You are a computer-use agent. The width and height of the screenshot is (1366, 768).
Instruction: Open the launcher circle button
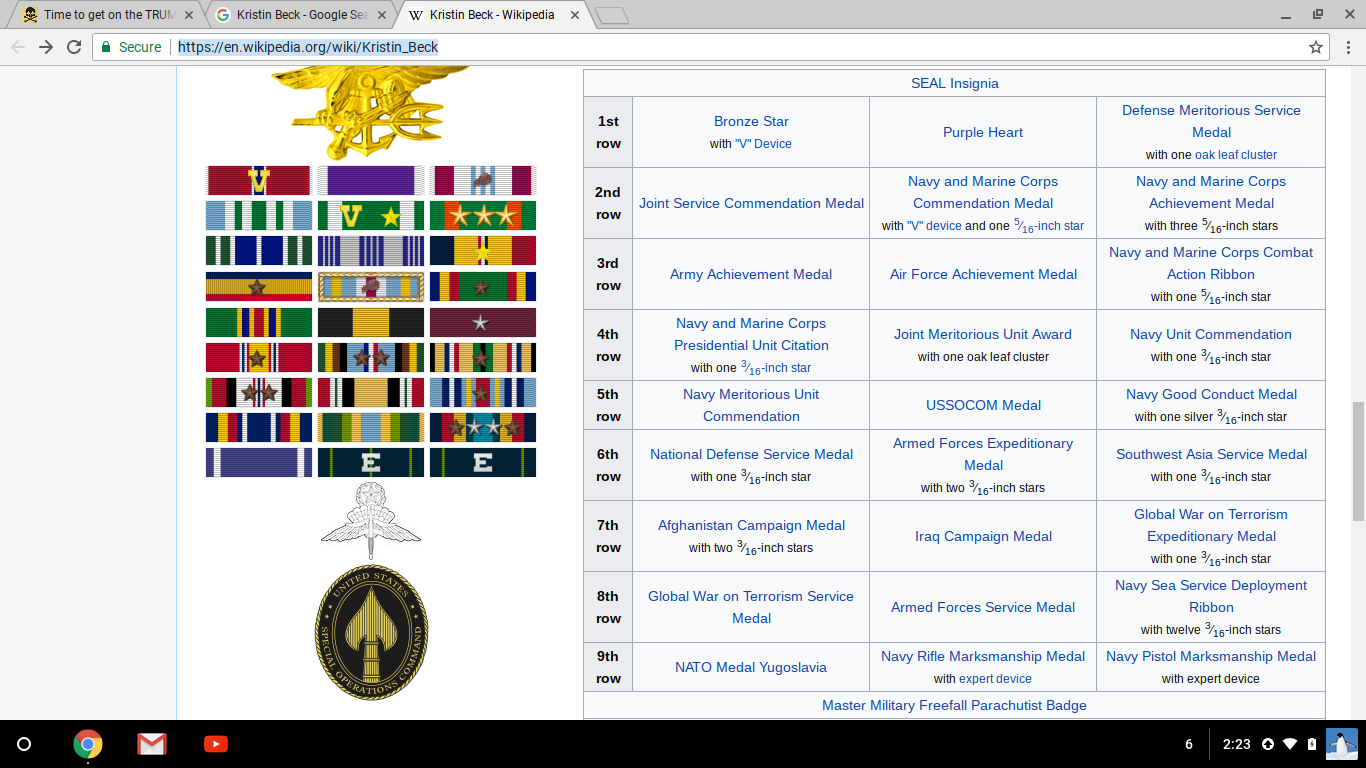tap(25, 744)
